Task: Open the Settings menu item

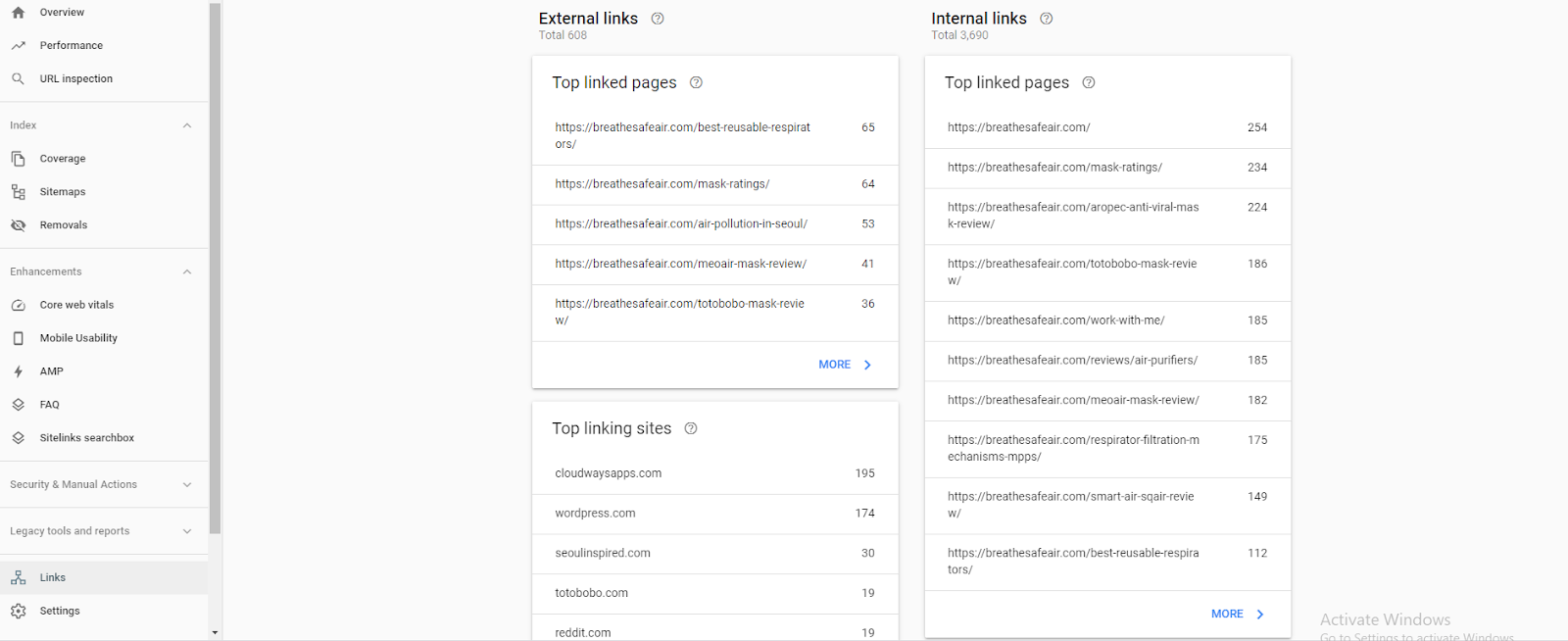Action: pos(60,611)
